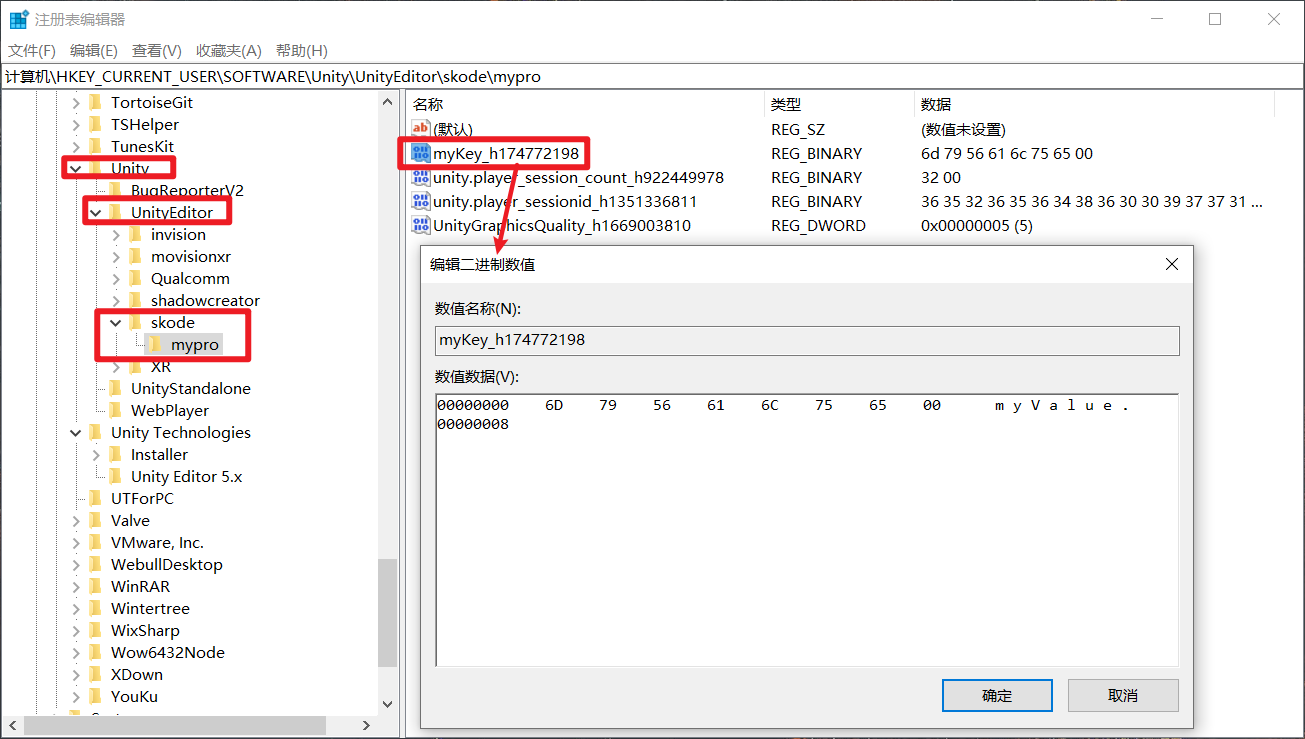The height and width of the screenshot is (739, 1305).
Task: Expand the XR tree node
Action: tap(116, 366)
